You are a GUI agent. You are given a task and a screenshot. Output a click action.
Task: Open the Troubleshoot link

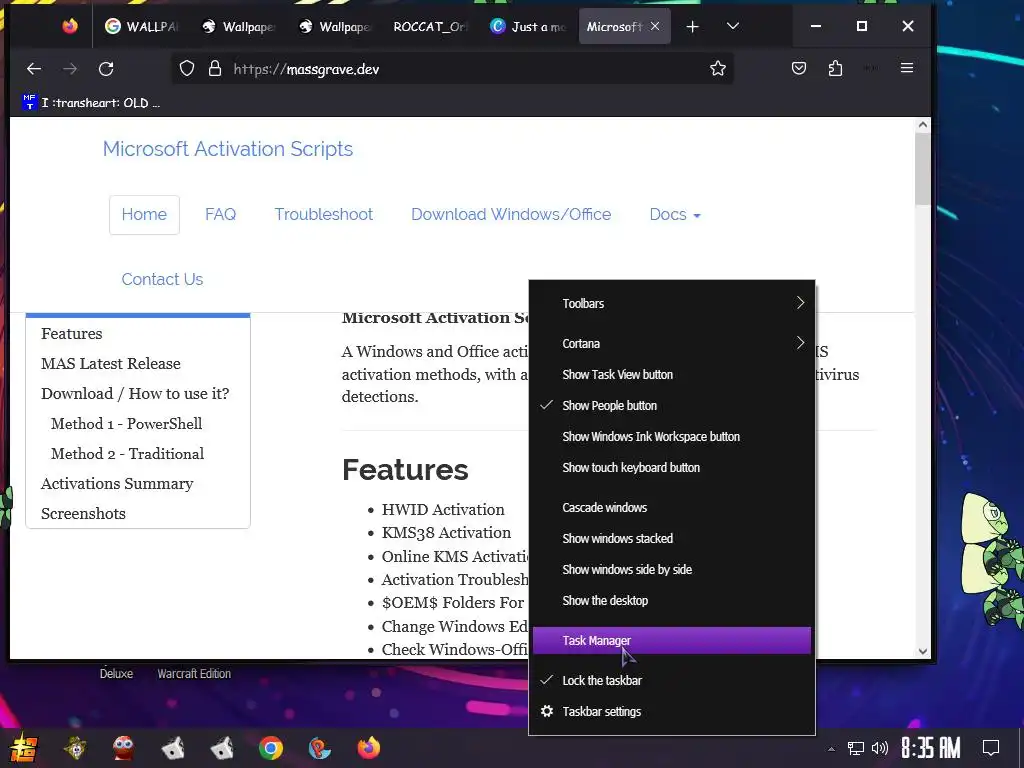coord(323,214)
